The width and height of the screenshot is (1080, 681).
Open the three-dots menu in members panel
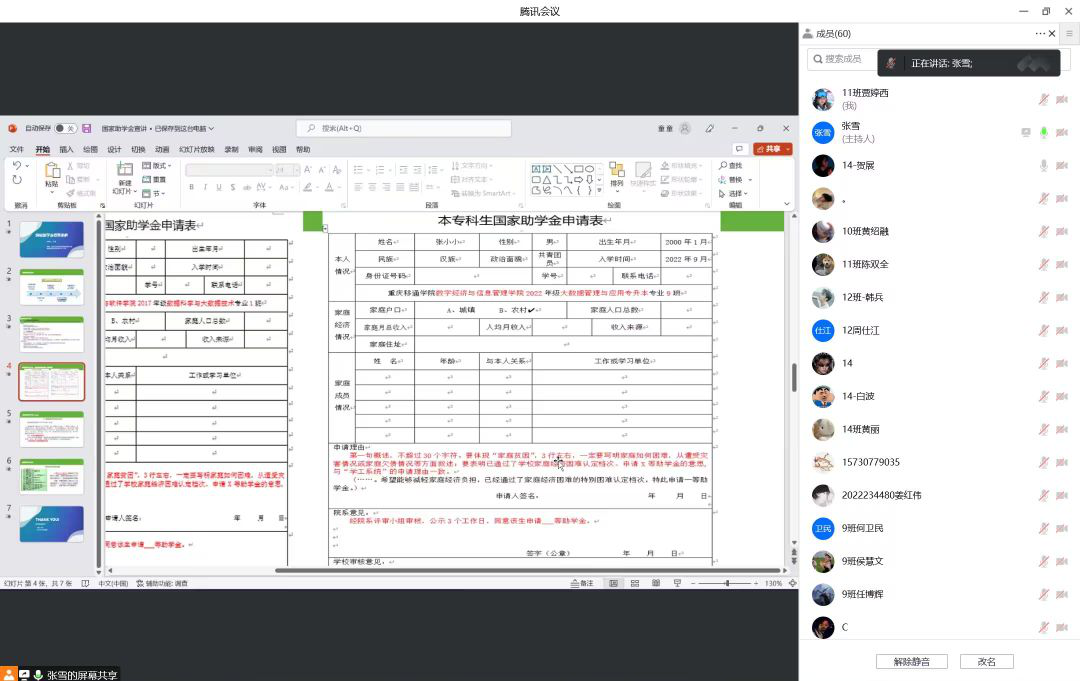tap(1040, 34)
